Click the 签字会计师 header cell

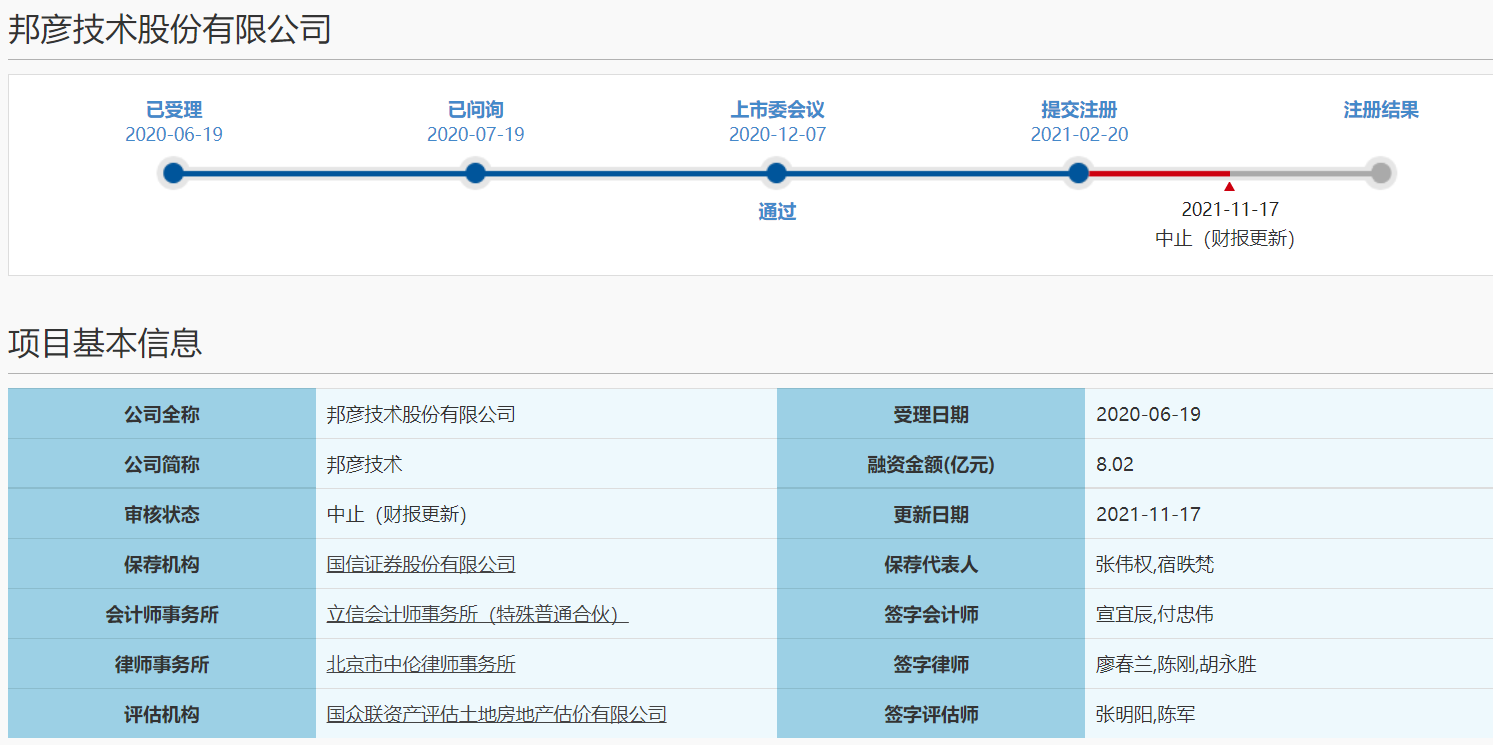pyautogui.click(x=931, y=614)
